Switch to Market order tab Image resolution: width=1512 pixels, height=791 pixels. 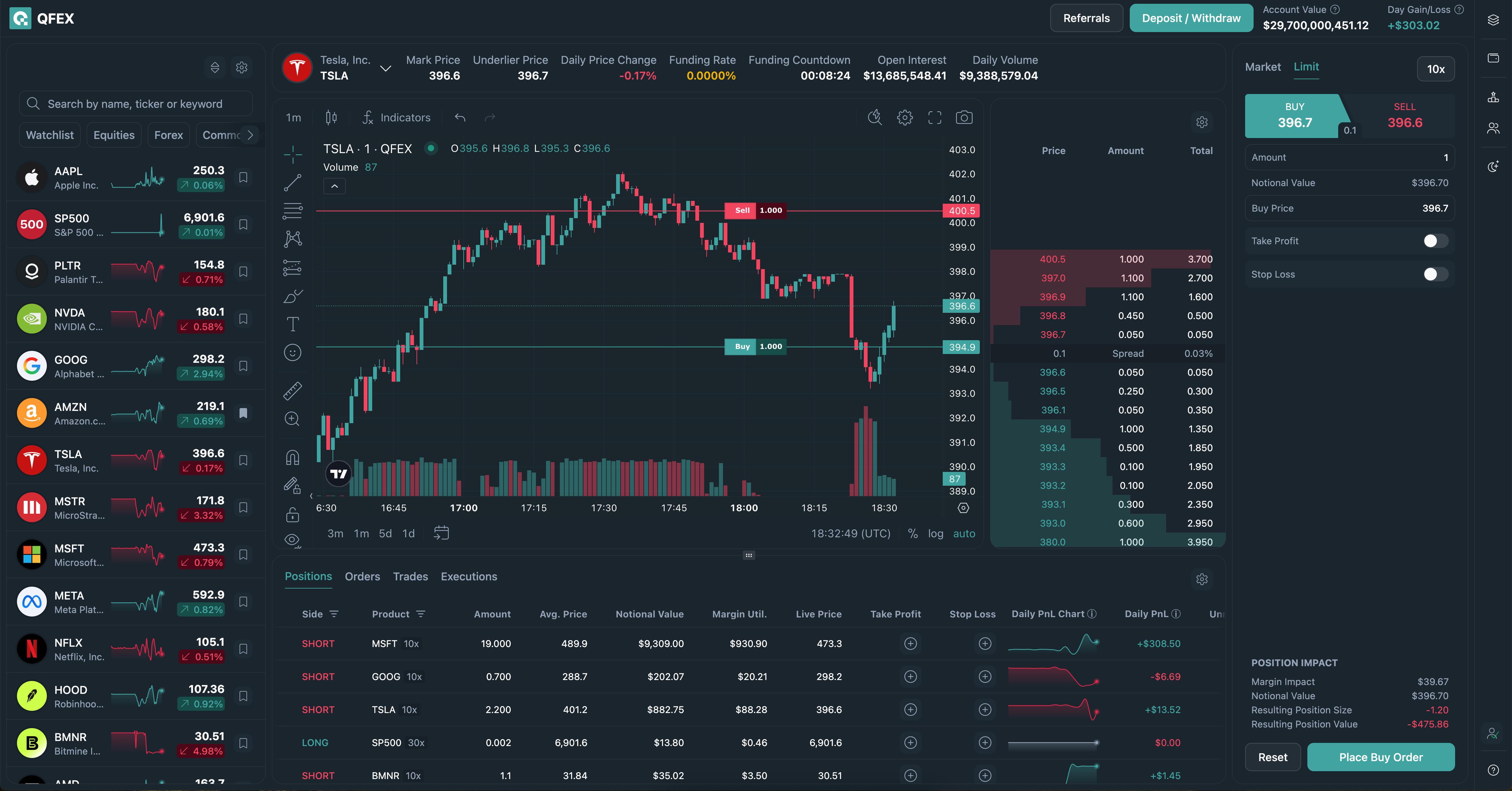click(x=1262, y=67)
